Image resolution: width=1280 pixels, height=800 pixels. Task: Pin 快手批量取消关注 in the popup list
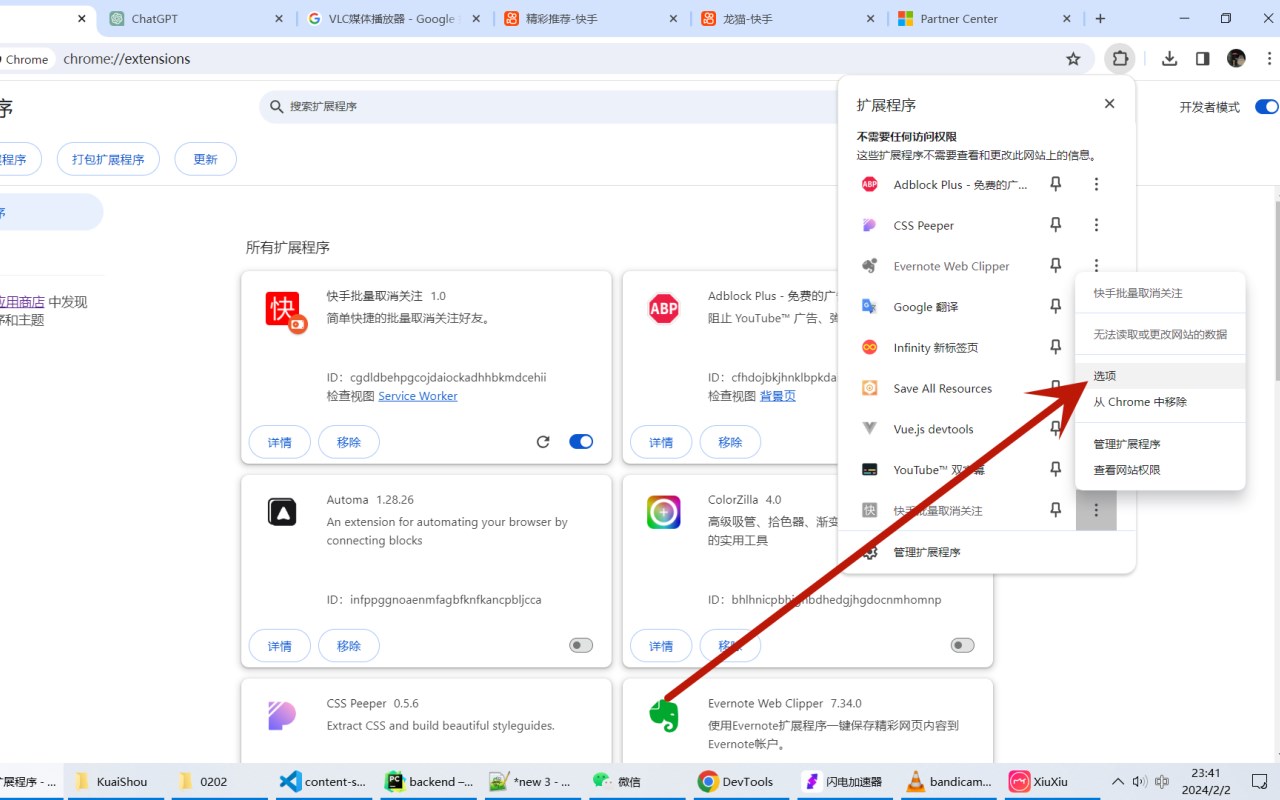click(x=1055, y=510)
